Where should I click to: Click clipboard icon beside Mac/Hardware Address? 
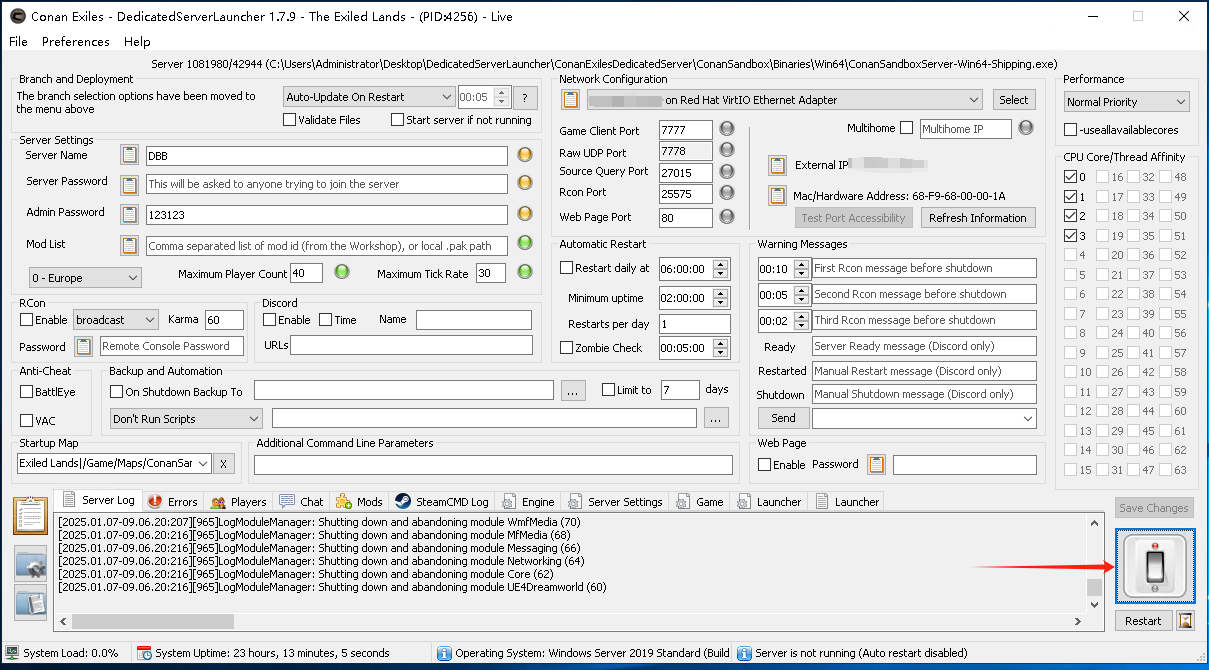pos(777,196)
